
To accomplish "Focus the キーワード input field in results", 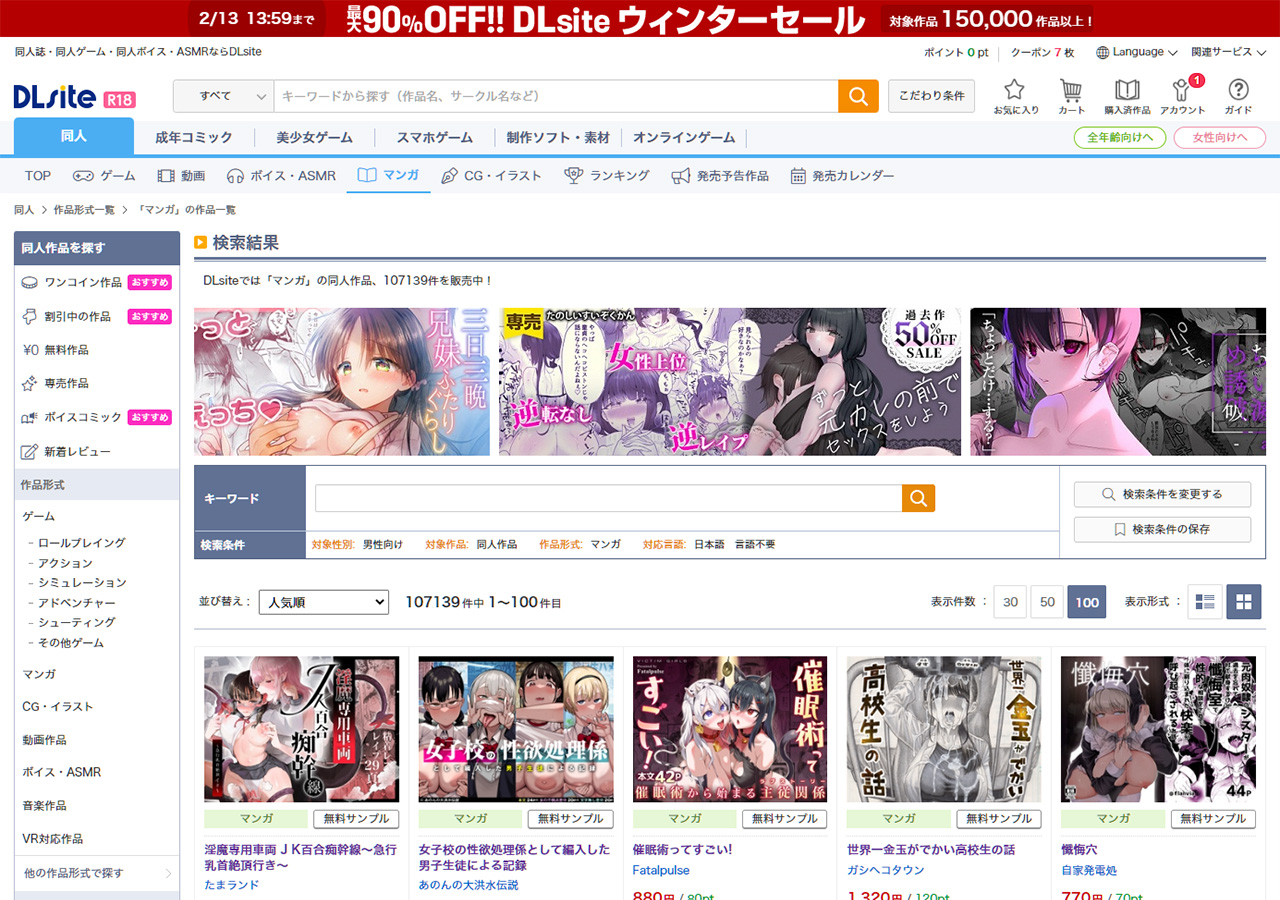I will (x=608, y=498).
